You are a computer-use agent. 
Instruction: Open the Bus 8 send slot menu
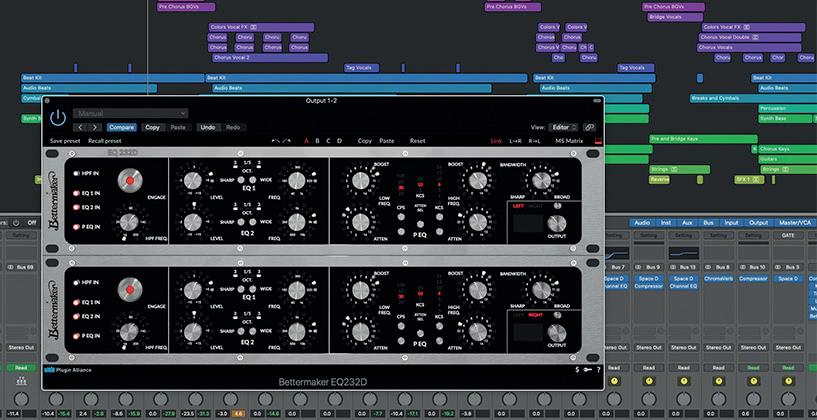click(718, 267)
